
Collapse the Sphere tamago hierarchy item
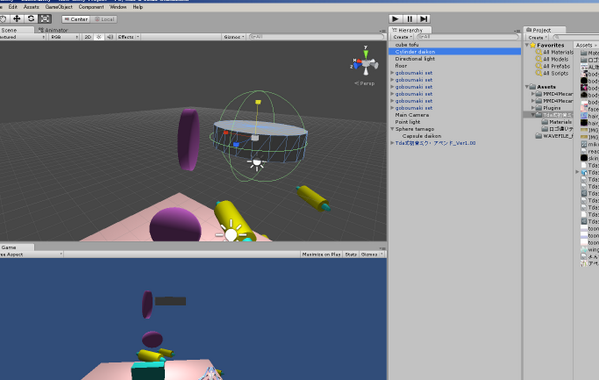click(x=392, y=129)
